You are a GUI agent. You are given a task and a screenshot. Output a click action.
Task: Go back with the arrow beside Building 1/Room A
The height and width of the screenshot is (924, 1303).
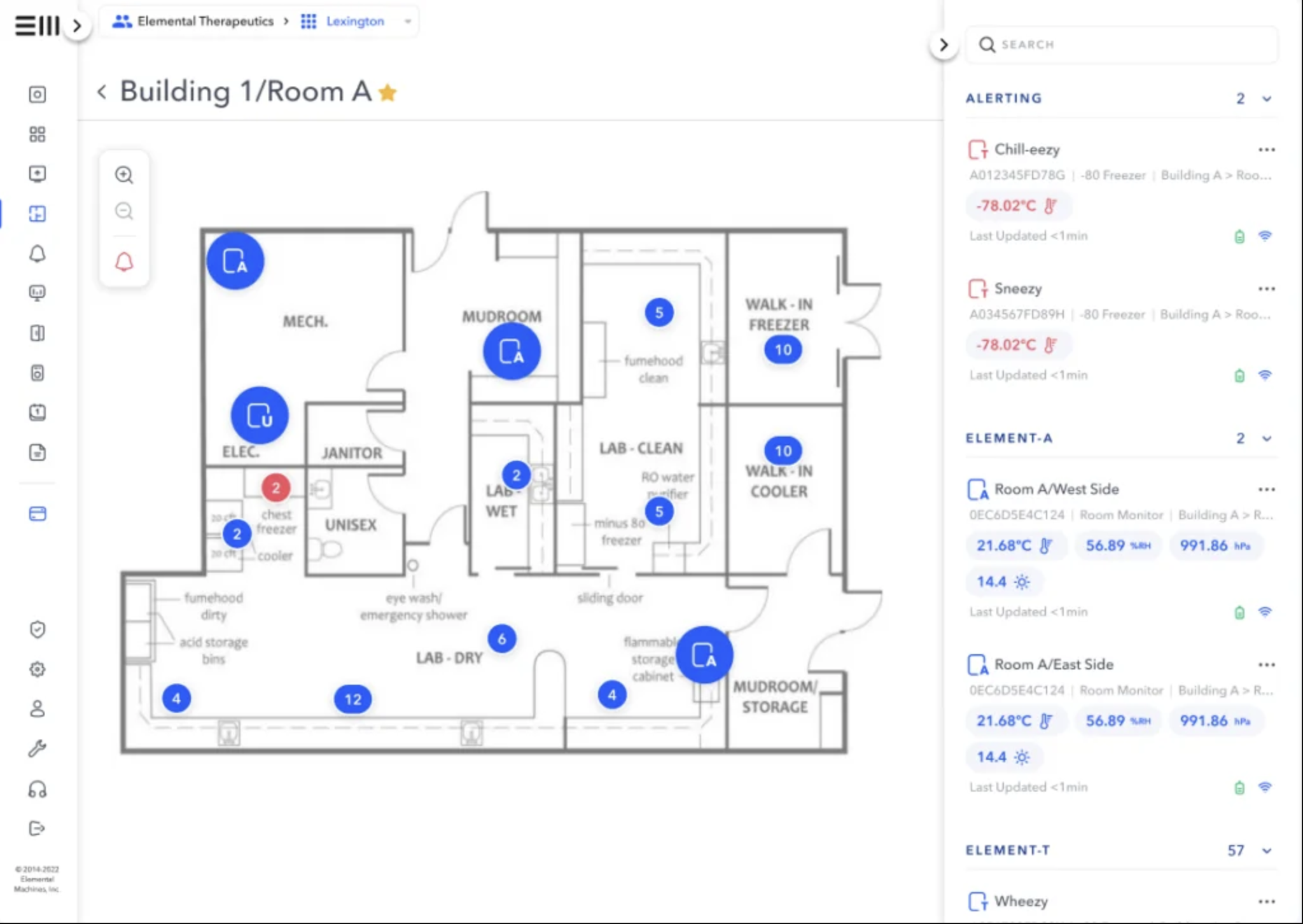point(102,92)
